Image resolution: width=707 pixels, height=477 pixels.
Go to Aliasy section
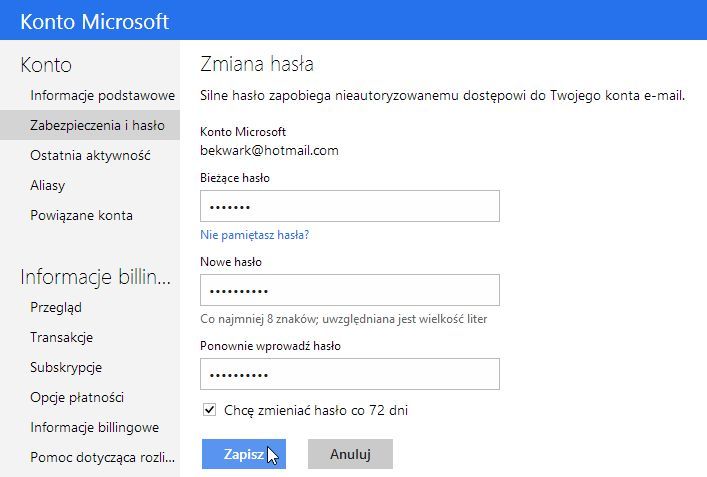click(50, 185)
